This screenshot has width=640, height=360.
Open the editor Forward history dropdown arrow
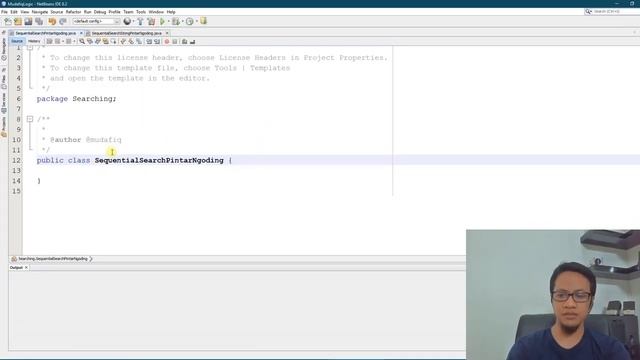74,41
